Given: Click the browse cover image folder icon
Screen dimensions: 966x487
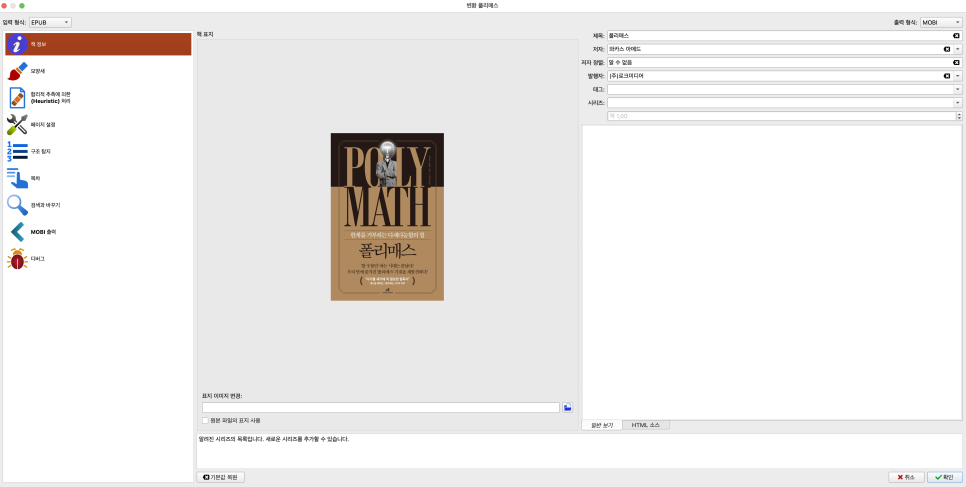Looking at the screenshot, I should point(567,407).
